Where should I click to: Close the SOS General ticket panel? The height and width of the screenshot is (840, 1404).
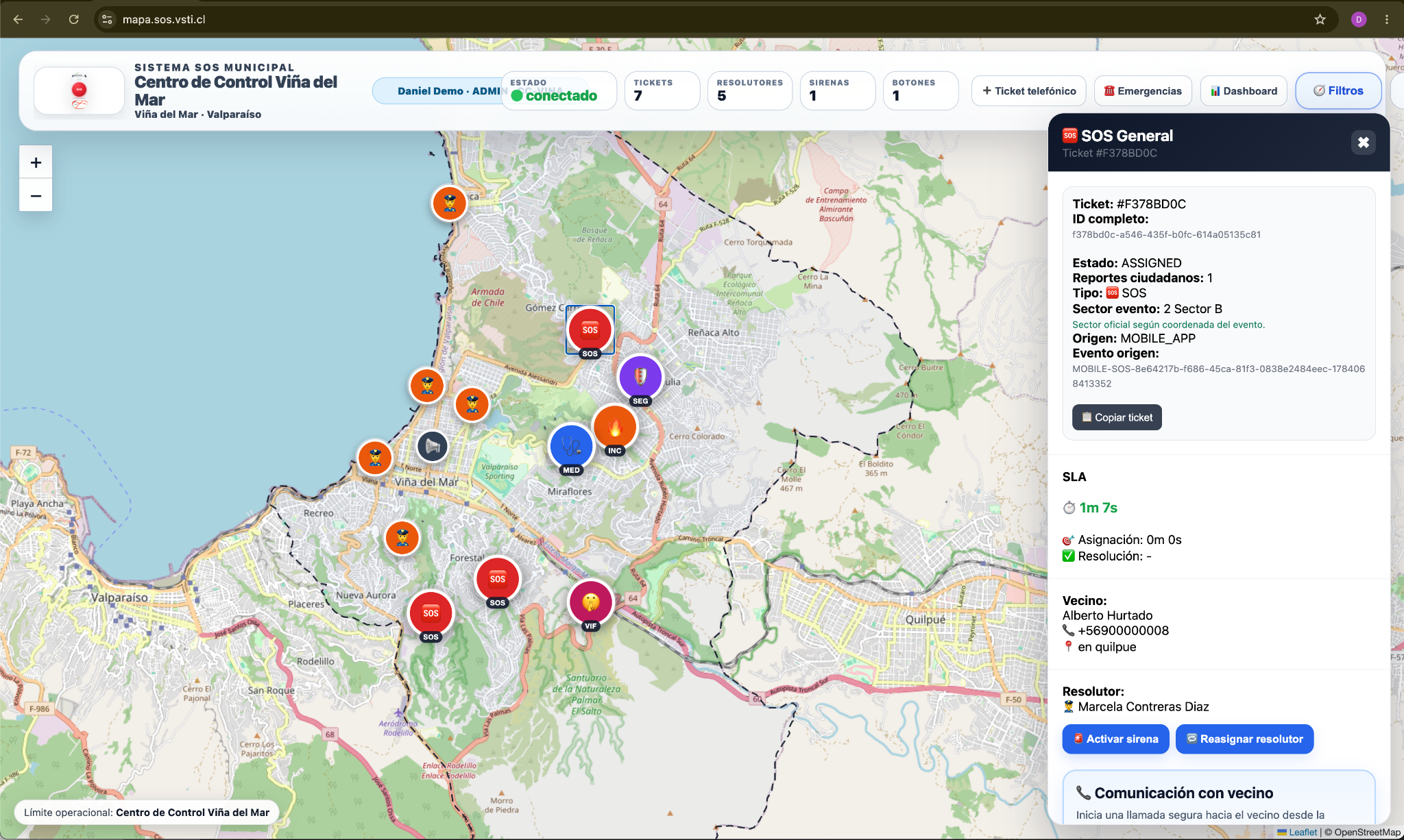(1363, 143)
